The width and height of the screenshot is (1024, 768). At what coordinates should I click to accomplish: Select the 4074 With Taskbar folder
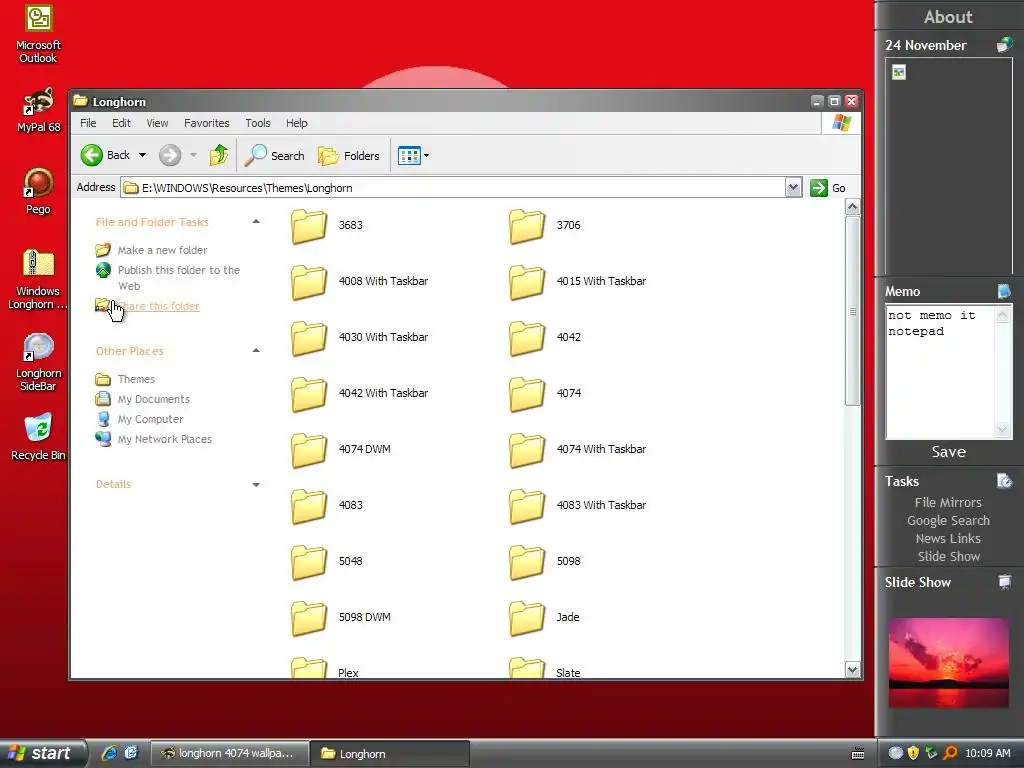578,449
